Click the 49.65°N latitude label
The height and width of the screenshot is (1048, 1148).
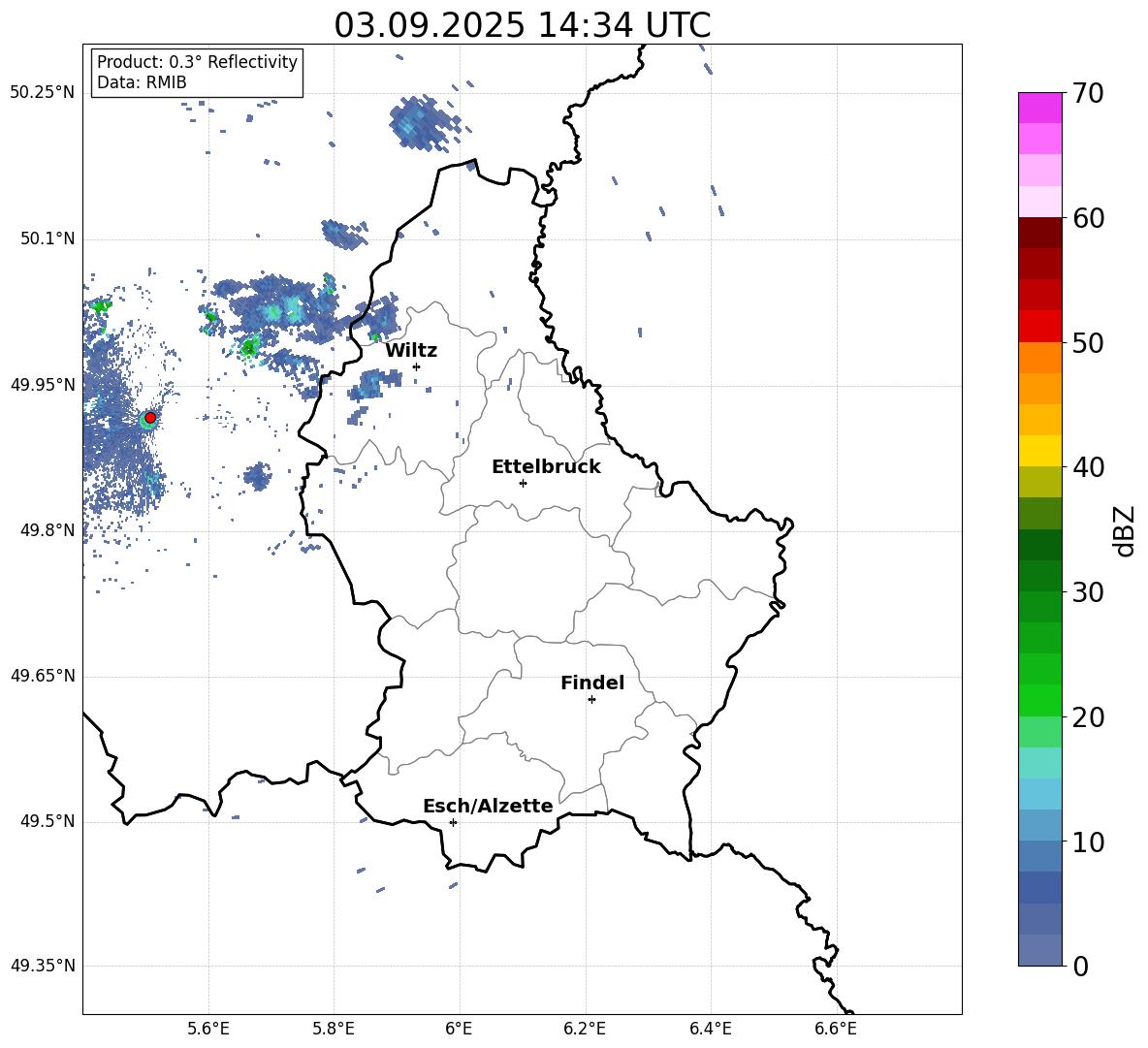point(43,676)
